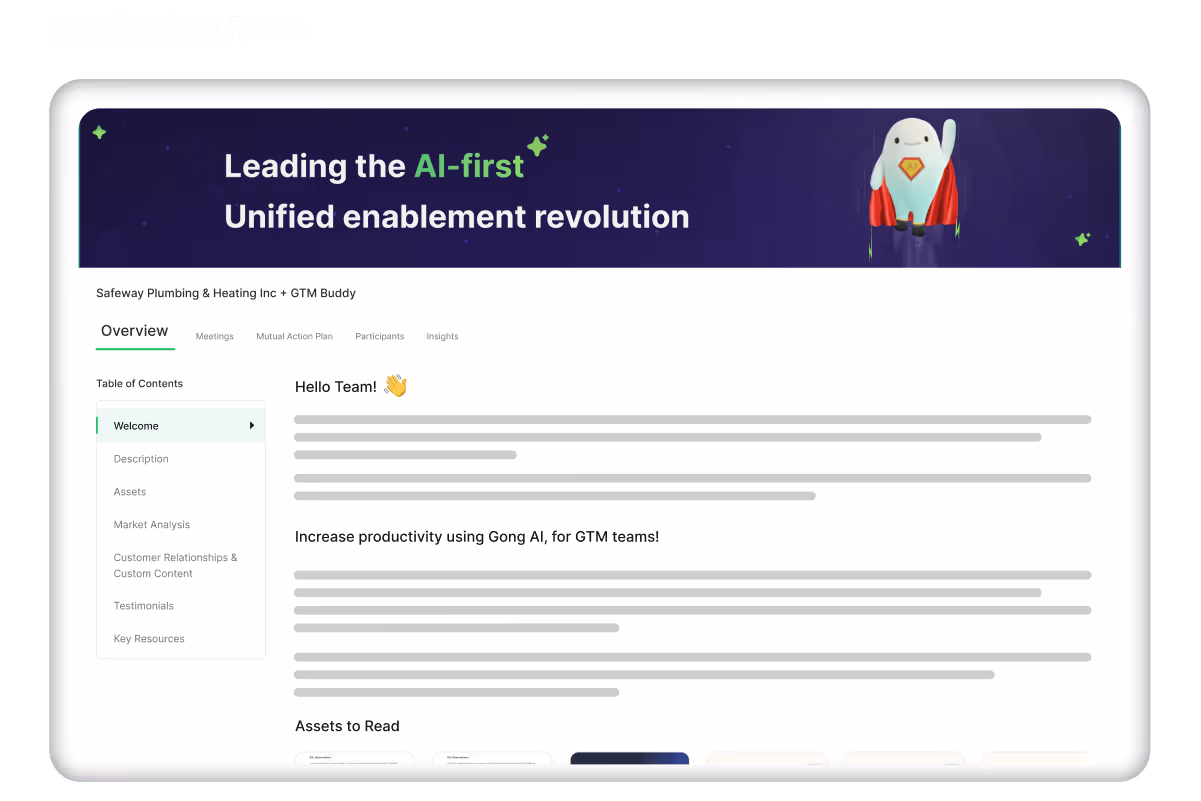The image size is (1201, 801).
Task: Go to the Participants tab
Action: (x=380, y=337)
